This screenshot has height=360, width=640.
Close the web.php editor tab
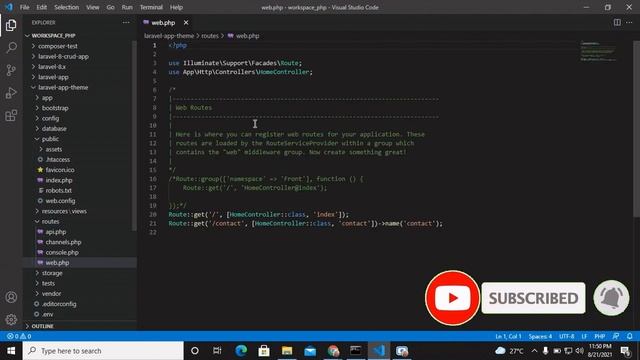pyautogui.click(x=186, y=23)
